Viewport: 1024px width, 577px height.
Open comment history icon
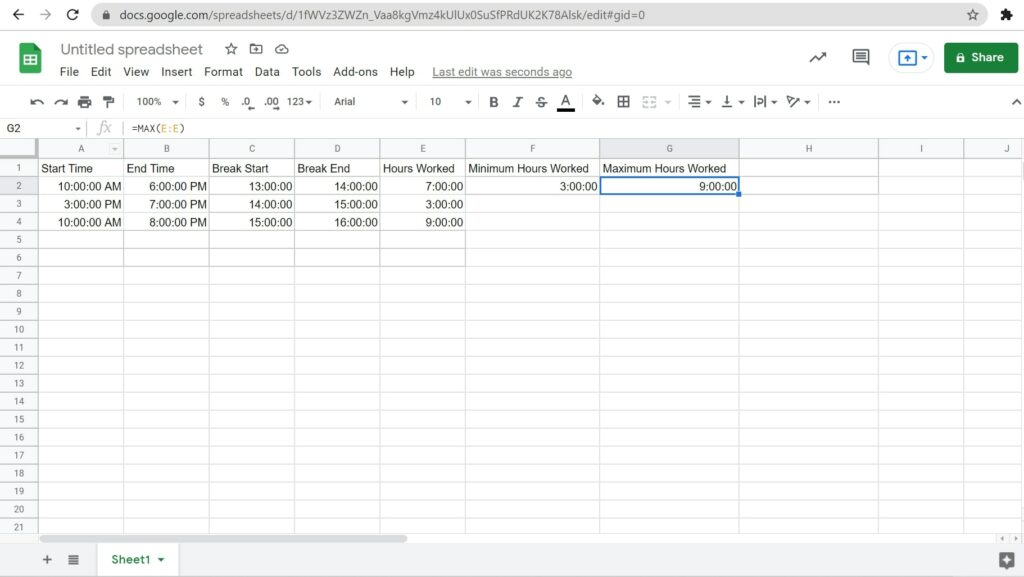[860, 57]
